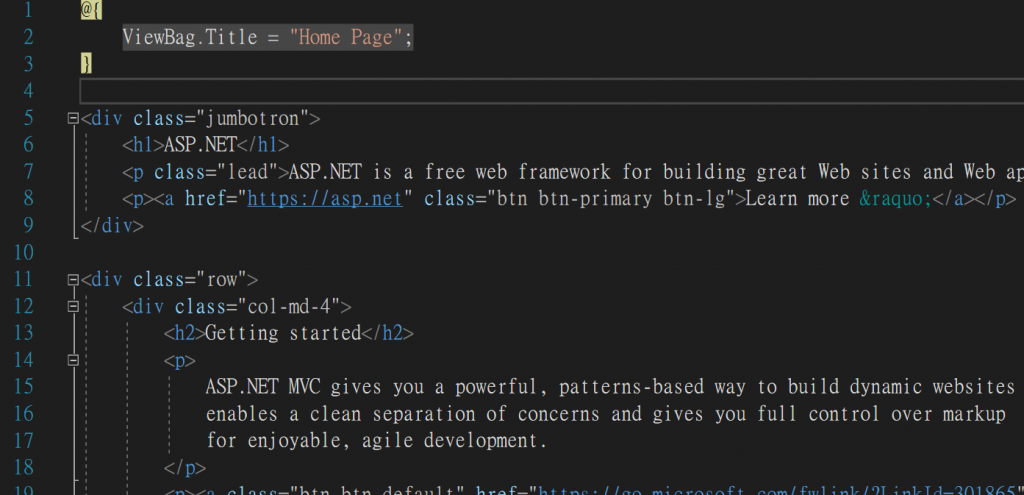Click the closing </p> tag on line 18

click(x=185, y=468)
